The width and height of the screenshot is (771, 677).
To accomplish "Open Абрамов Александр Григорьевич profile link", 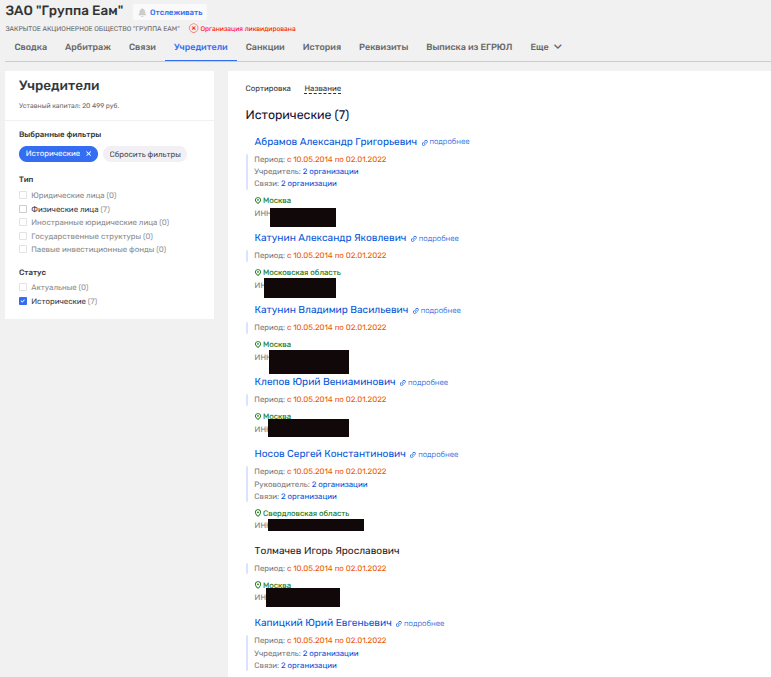I will pos(335,142).
